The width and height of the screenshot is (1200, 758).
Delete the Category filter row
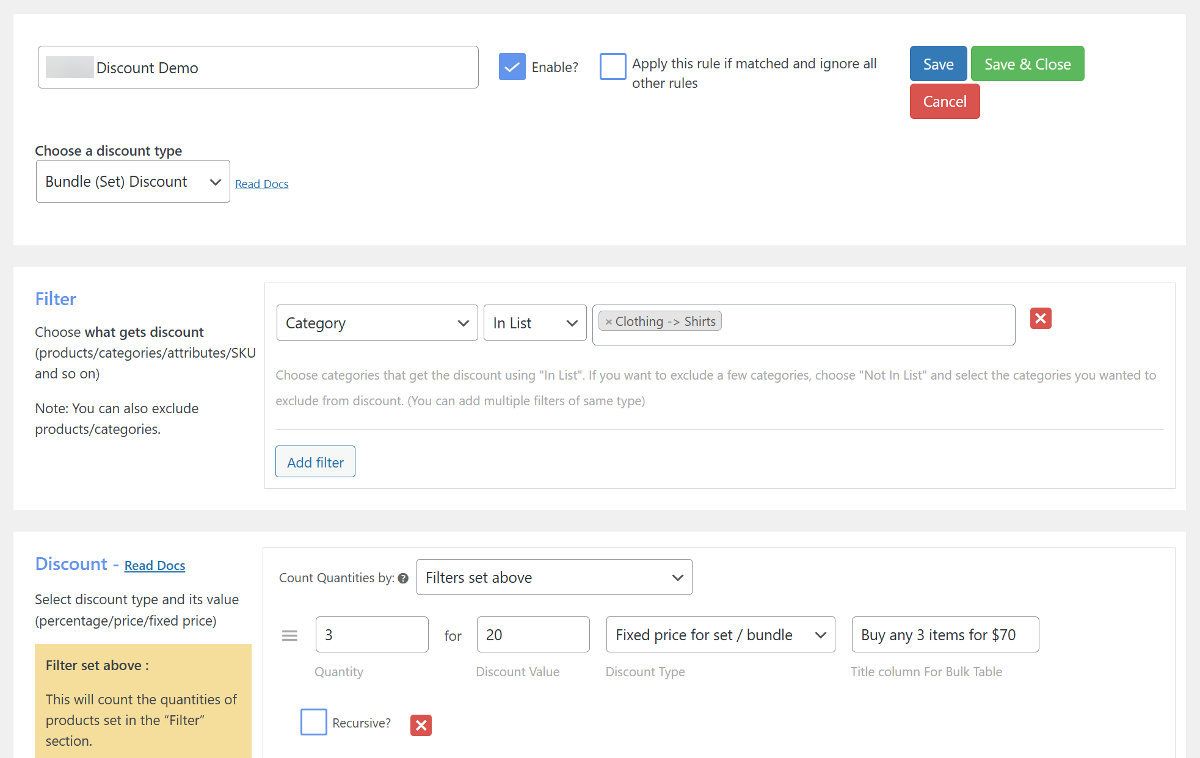click(x=1040, y=319)
